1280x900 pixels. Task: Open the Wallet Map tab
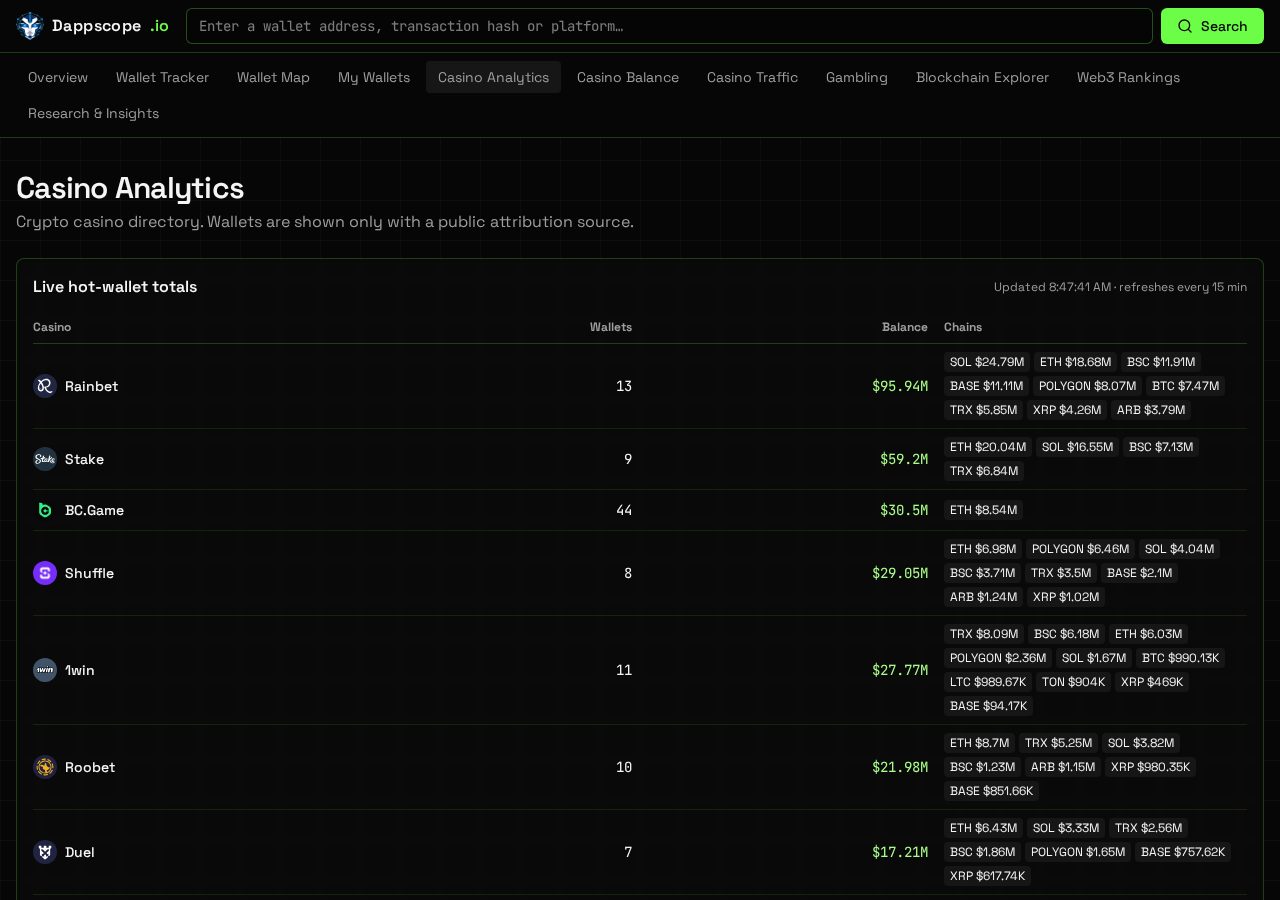click(x=273, y=77)
